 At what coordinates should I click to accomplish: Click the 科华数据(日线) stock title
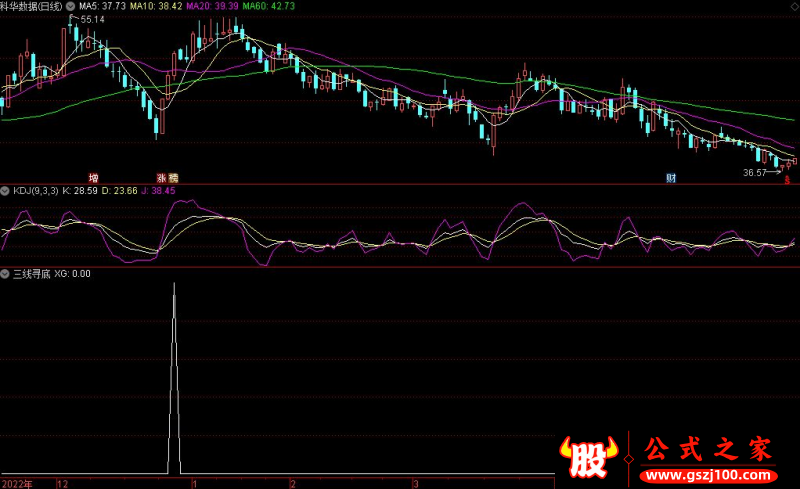(x=31, y=6)
